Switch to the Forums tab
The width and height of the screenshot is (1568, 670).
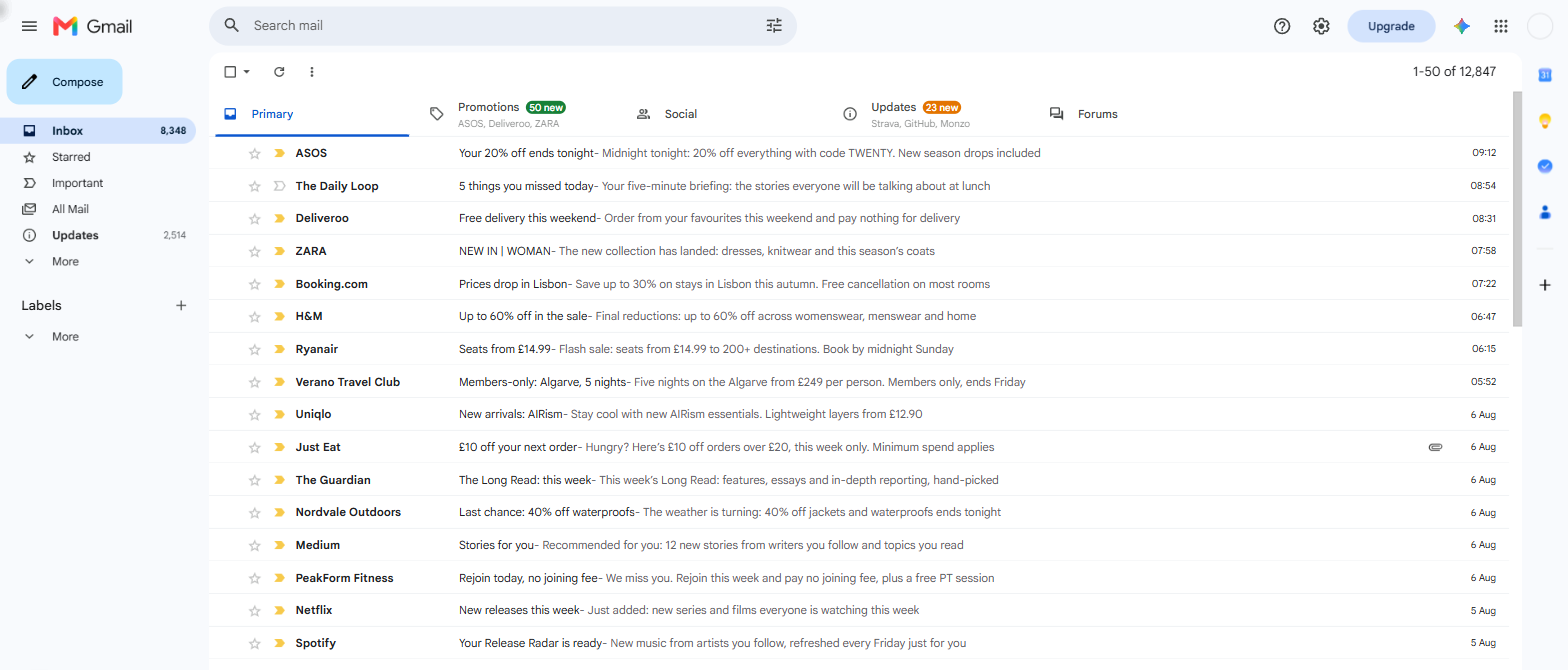(x=1140, y=114)
